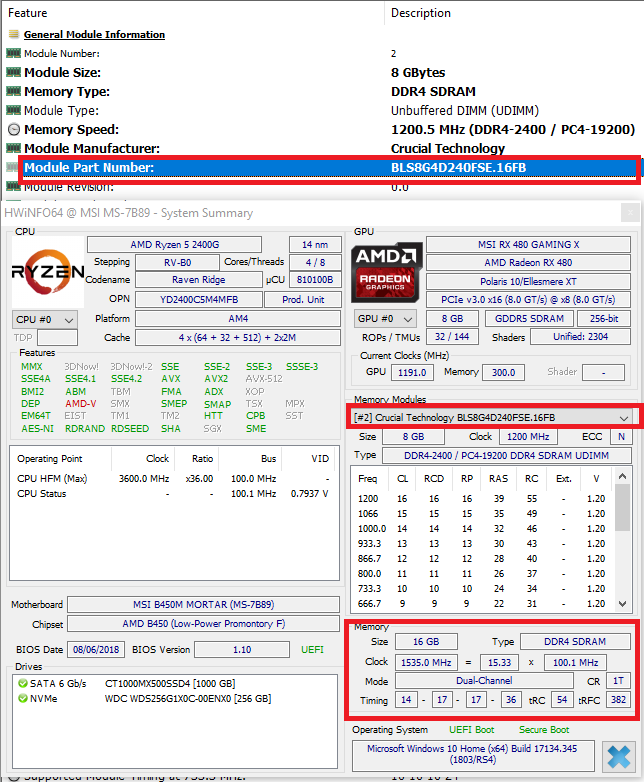The width and height of the screenshot is (644, 782).
Task: Click the RV-B0 stepping field
Action: pyautogui.click(x=178, y=262)
